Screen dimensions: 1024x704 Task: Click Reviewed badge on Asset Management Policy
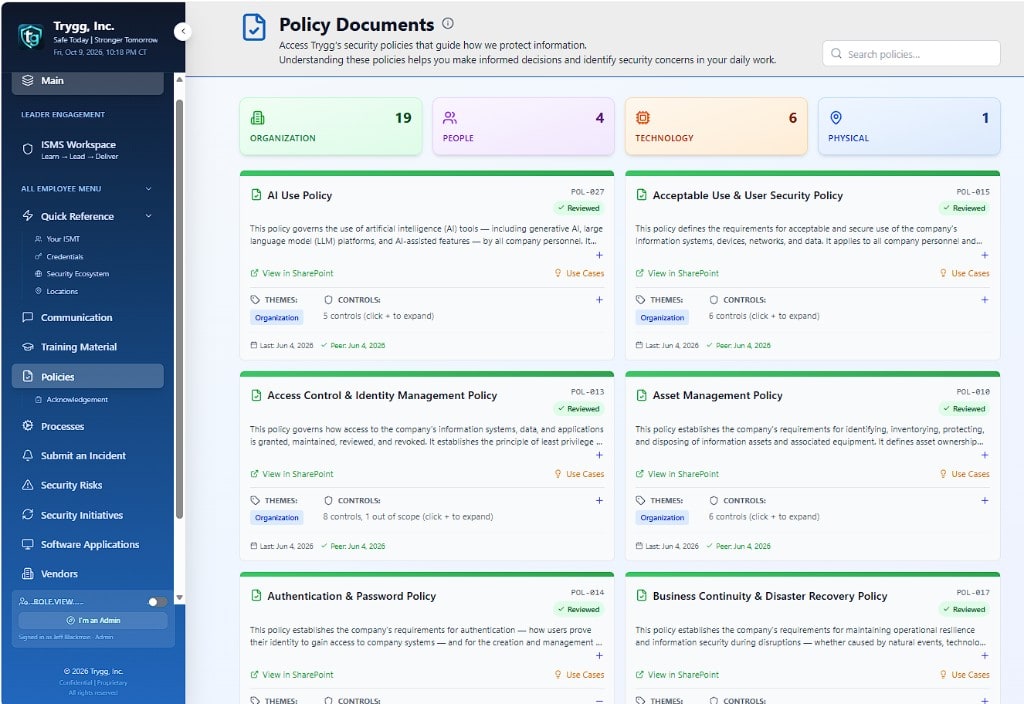pyautogui.click(x=964, y=409)
